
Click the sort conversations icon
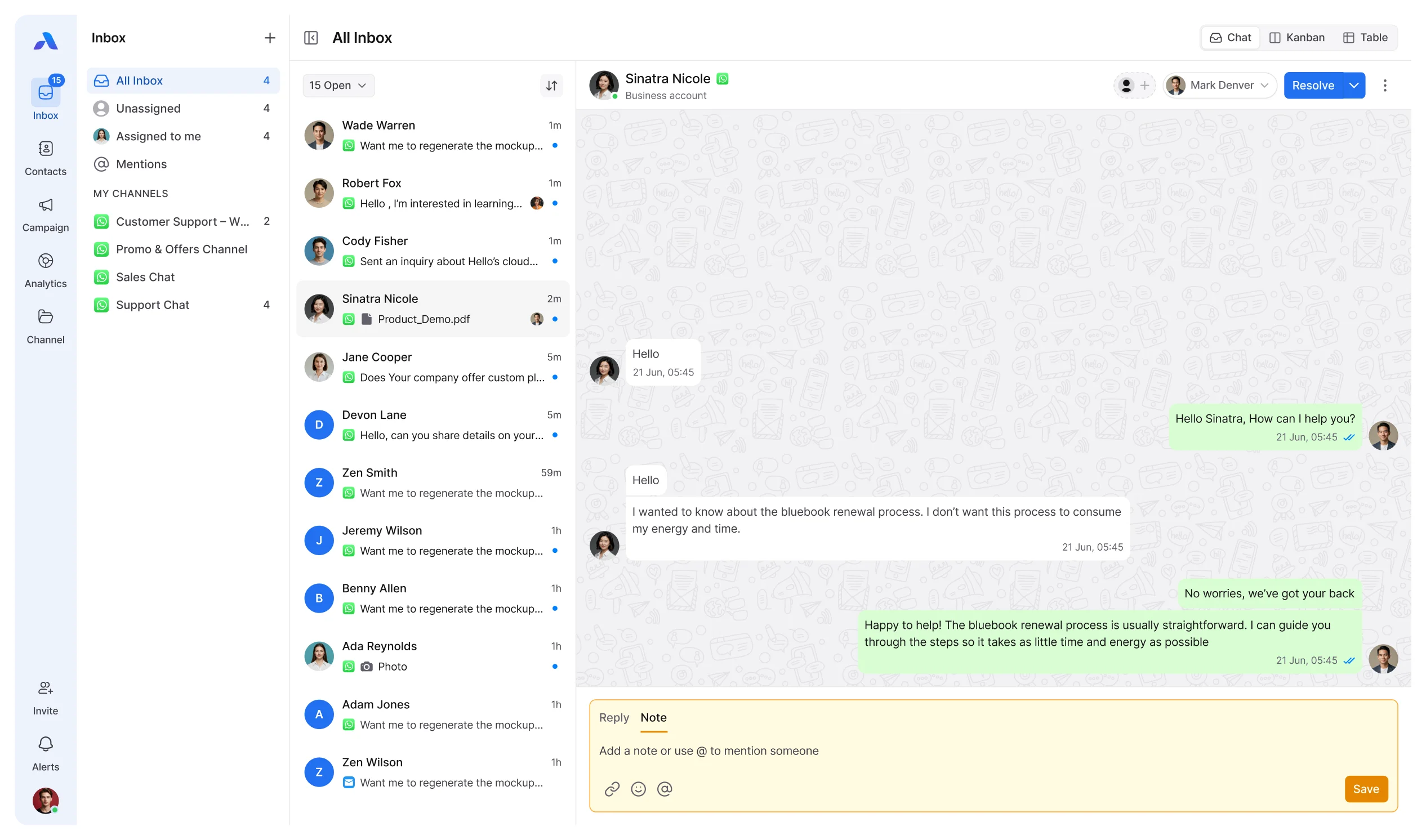551,86
